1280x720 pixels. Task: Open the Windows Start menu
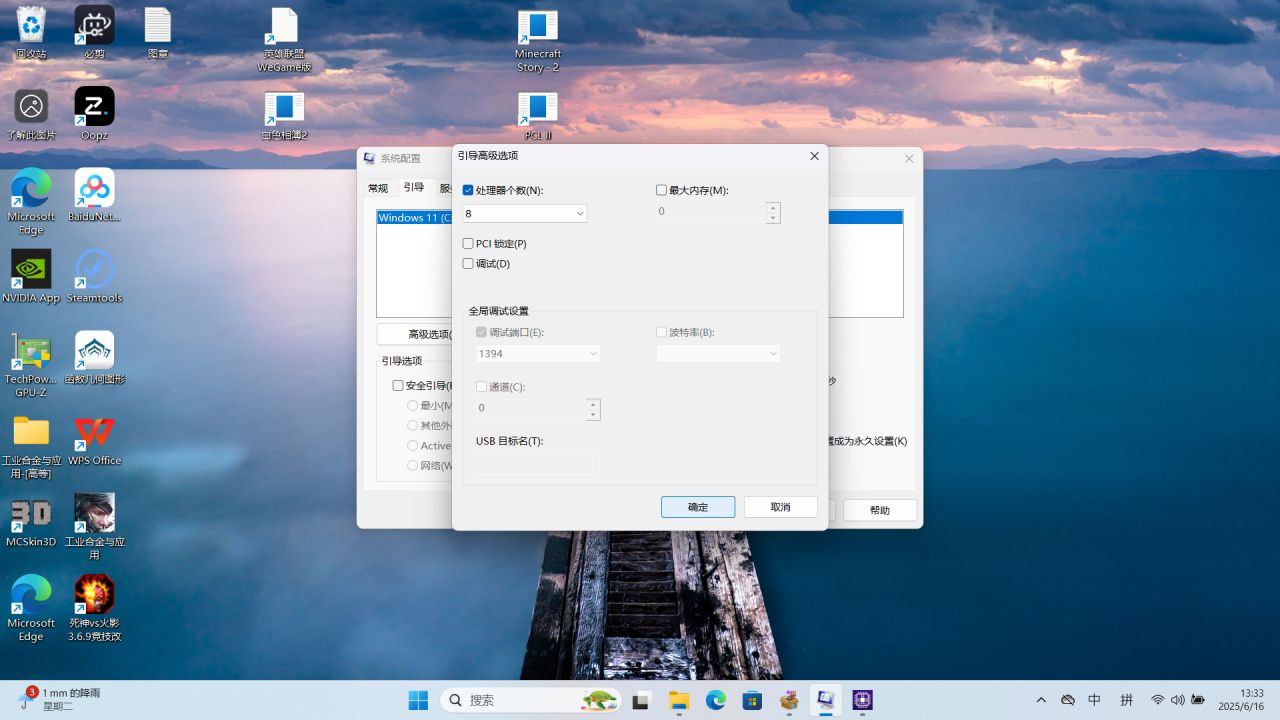[418, 700]
